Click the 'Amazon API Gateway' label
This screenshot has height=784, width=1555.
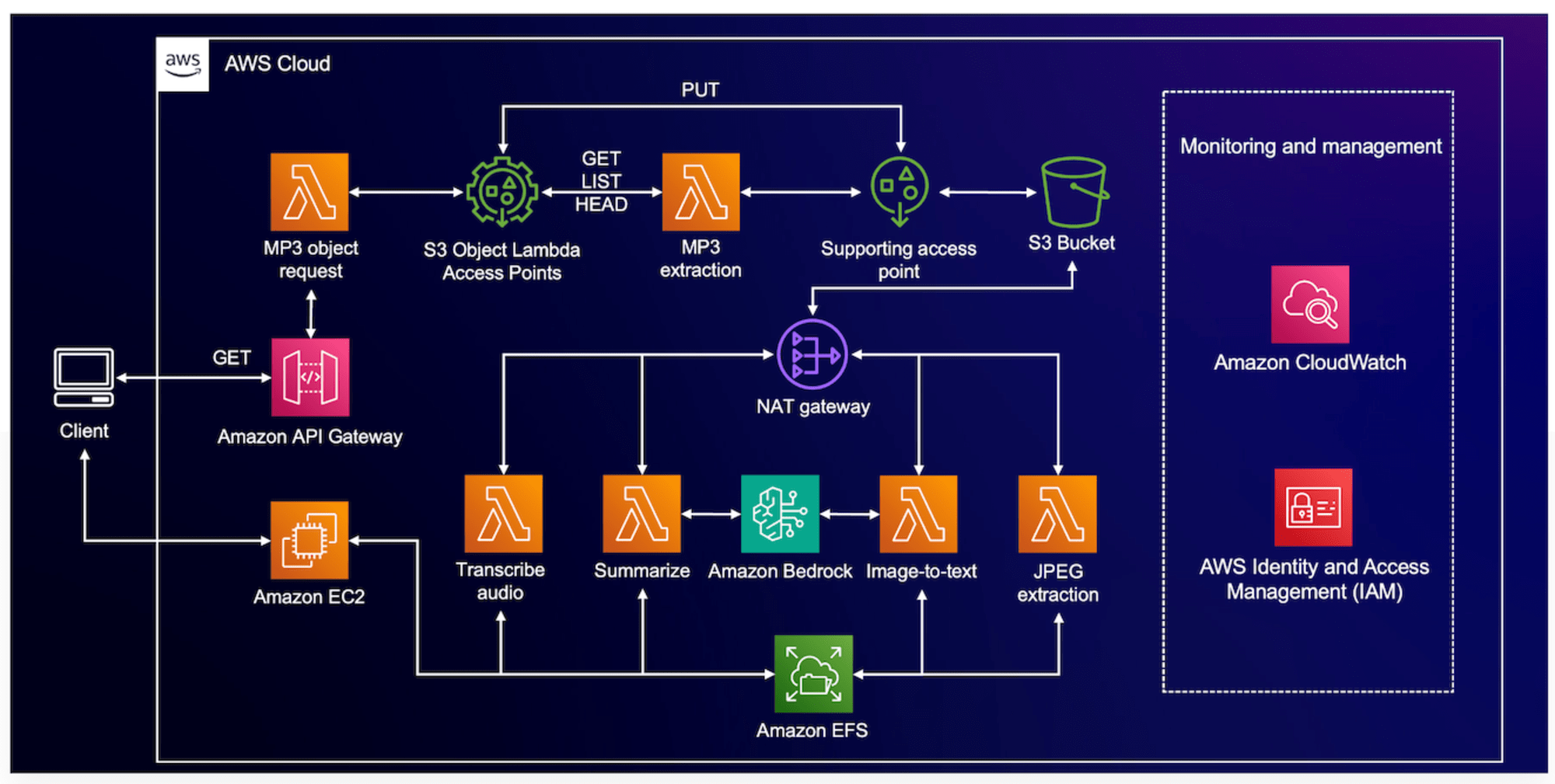click(310, 437)
